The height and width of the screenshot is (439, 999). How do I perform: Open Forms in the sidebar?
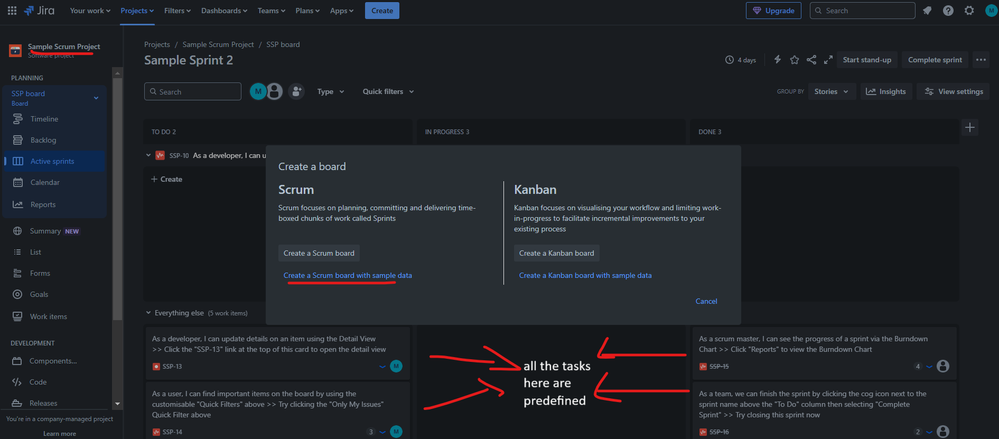pos(40,273)
